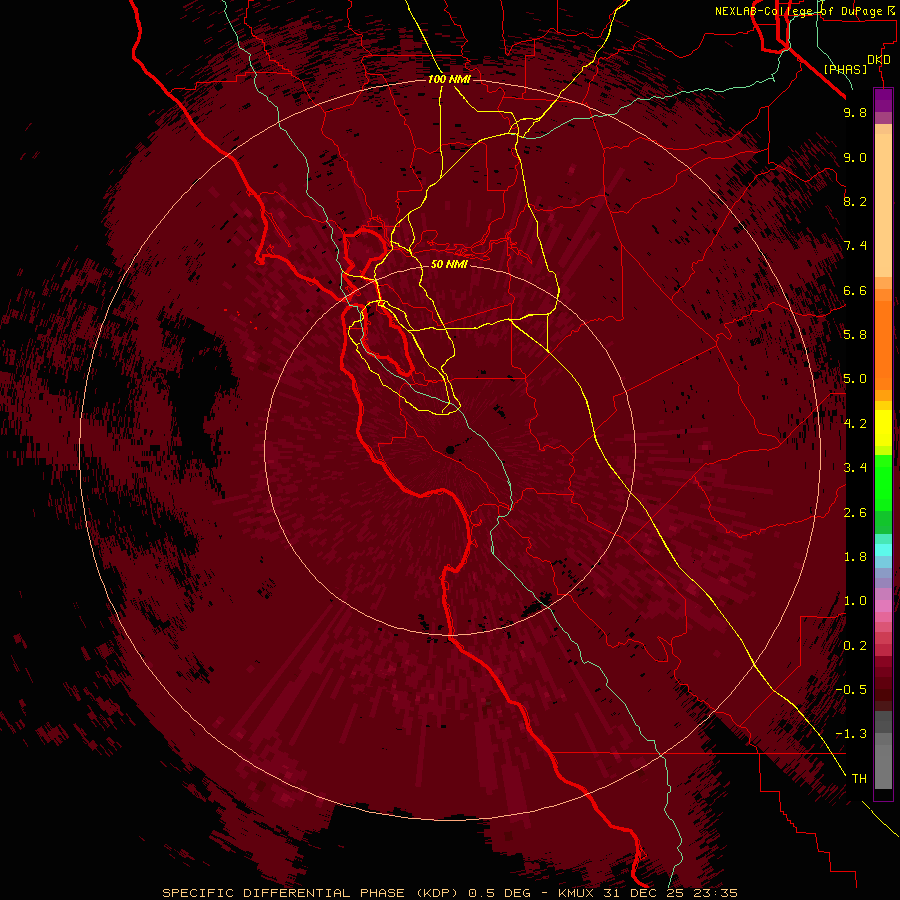Viewport: 900px width, 900px height.
Task: Click the 4.2 scale value
Action: (x=855, y=424)
